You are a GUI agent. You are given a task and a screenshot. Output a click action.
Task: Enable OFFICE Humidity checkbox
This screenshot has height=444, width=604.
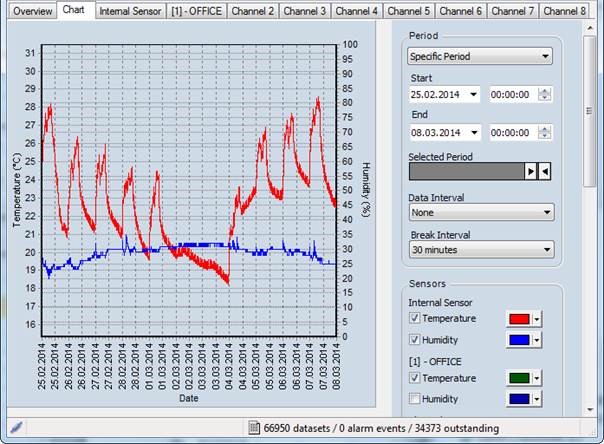coord(415,399)
